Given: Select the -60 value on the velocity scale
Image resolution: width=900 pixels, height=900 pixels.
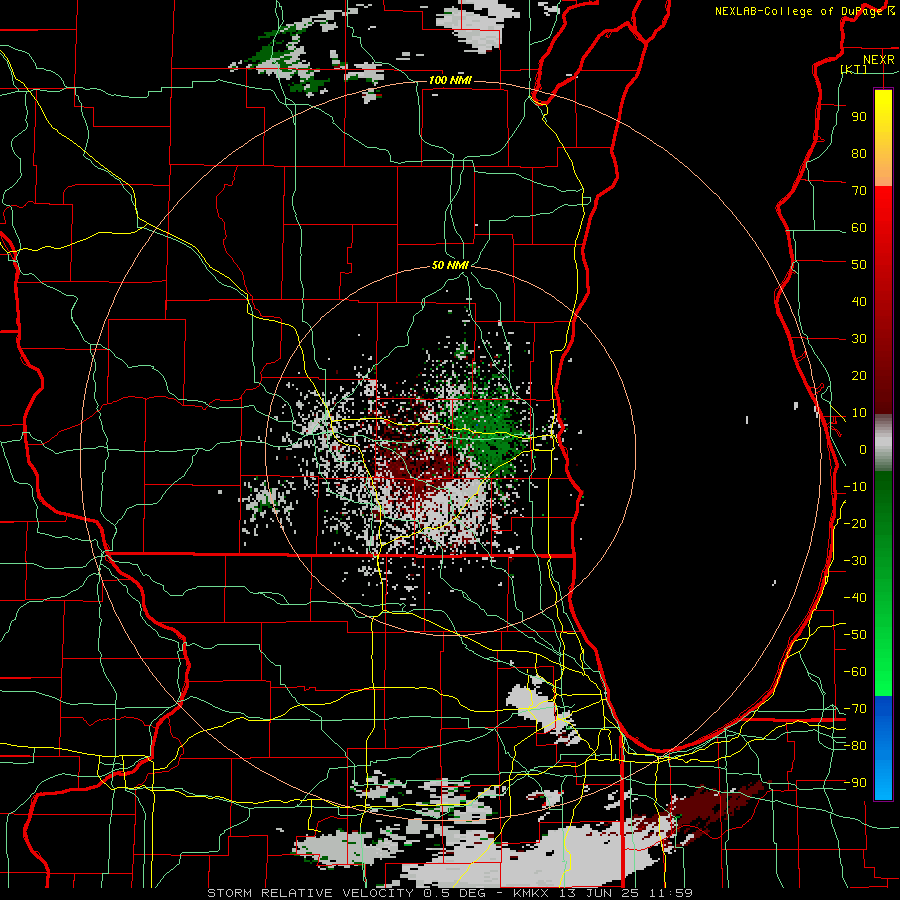Looking at the screenshot, I should [855, 672].
